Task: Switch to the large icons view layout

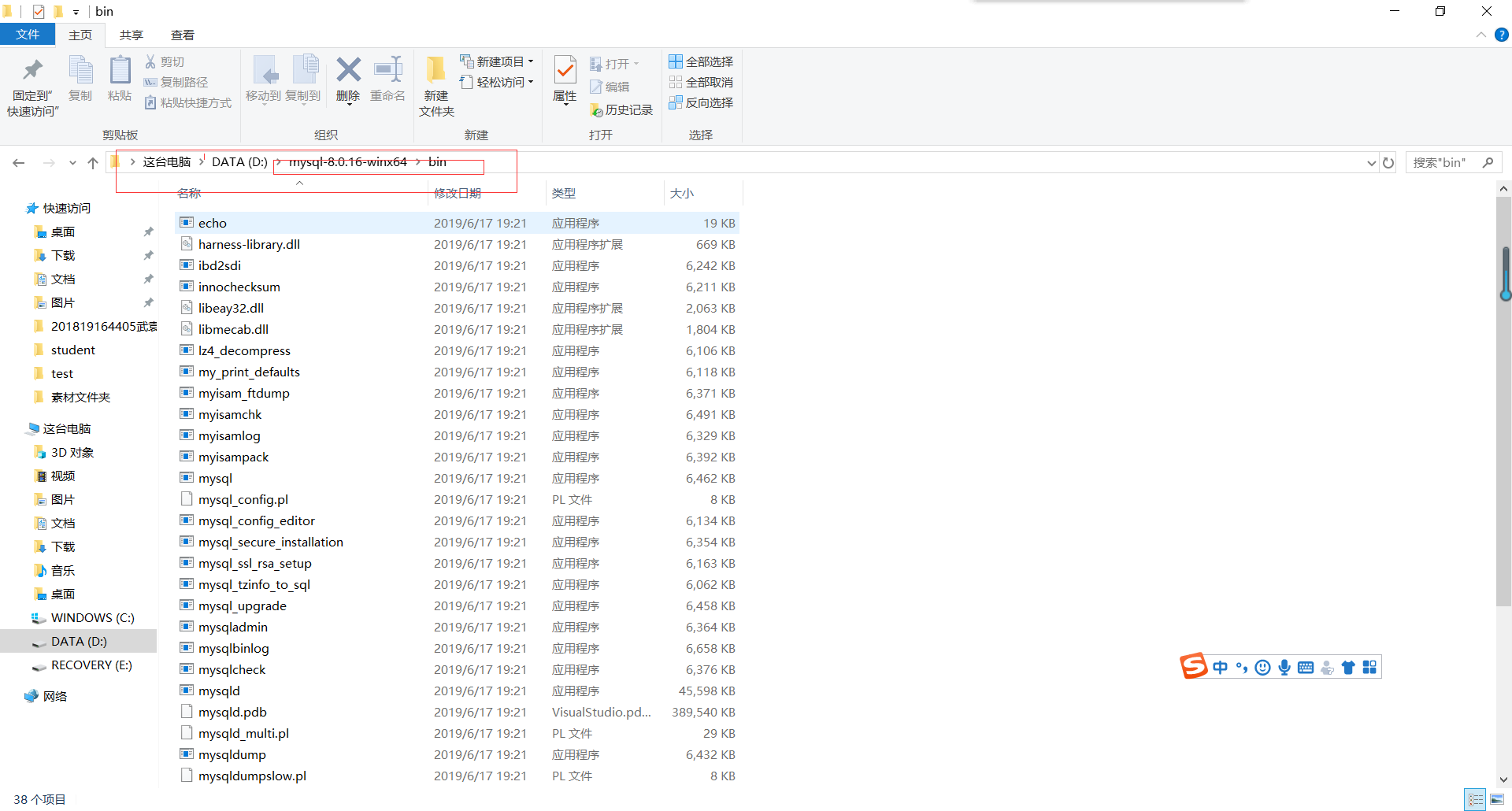Action: point(1496,799)
